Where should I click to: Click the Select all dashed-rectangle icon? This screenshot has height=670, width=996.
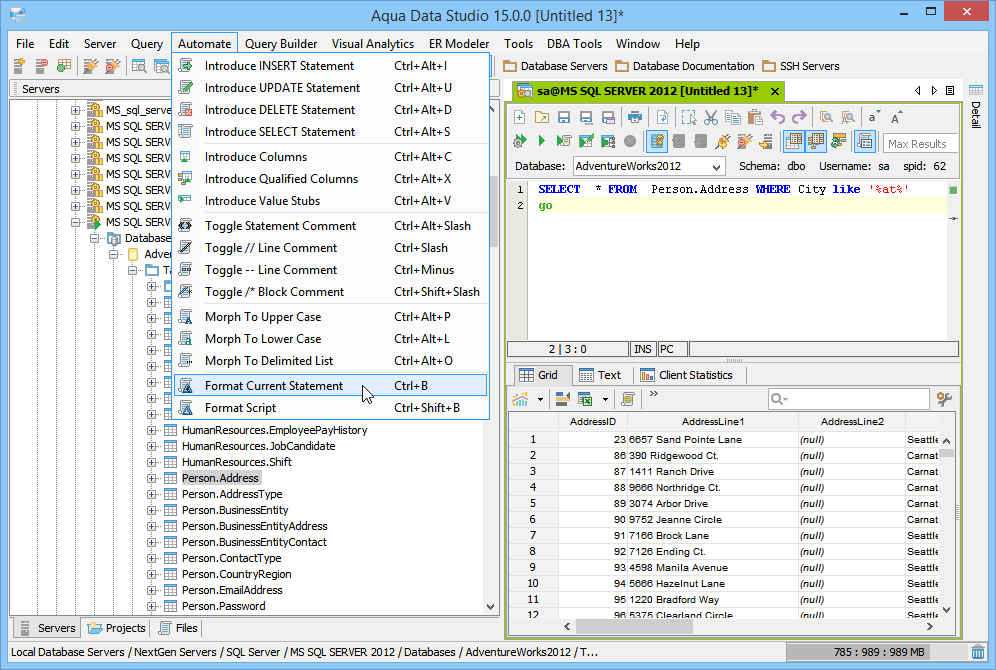coord(689,117)
